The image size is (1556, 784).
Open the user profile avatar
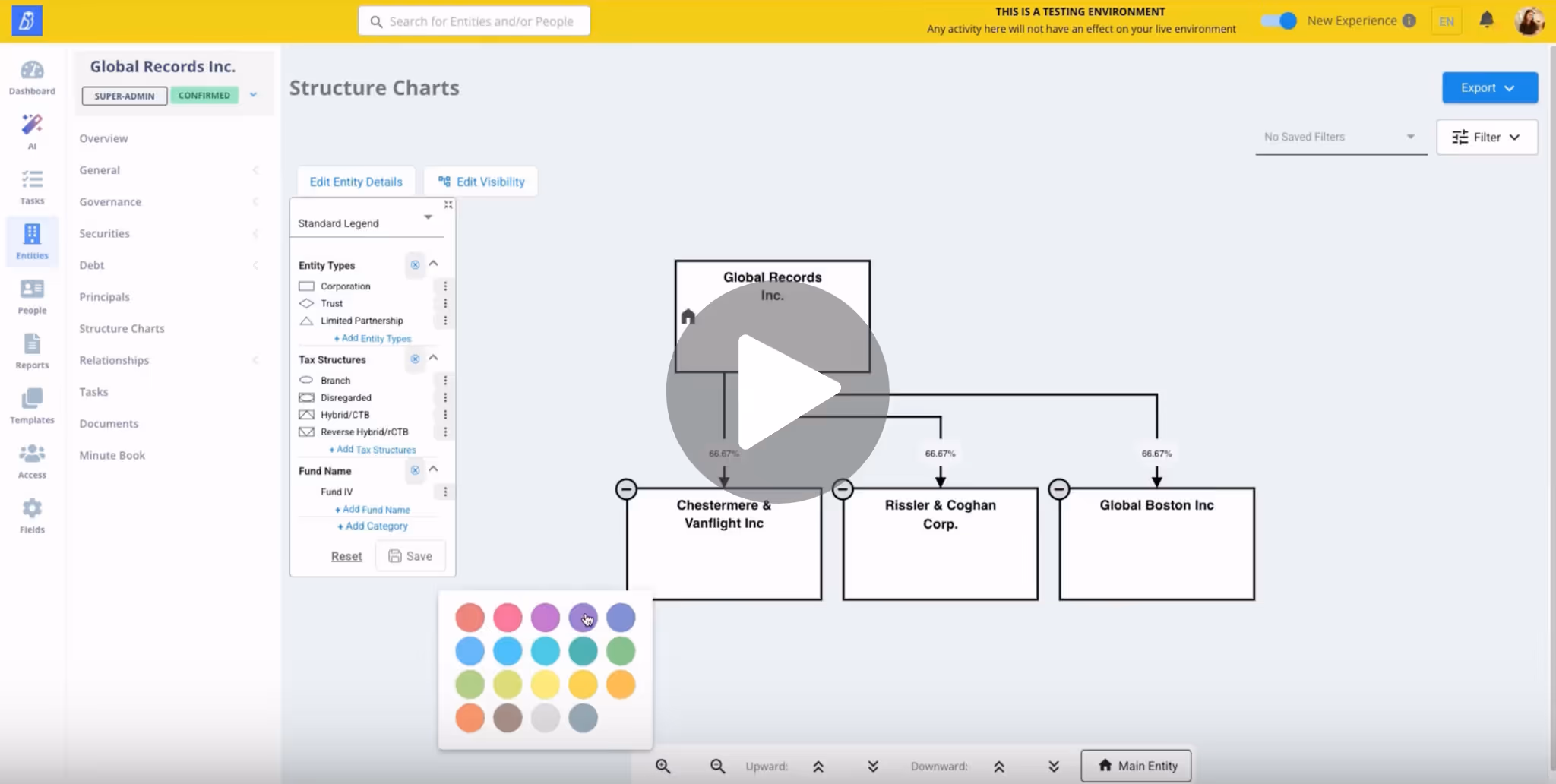(1529, 21)
